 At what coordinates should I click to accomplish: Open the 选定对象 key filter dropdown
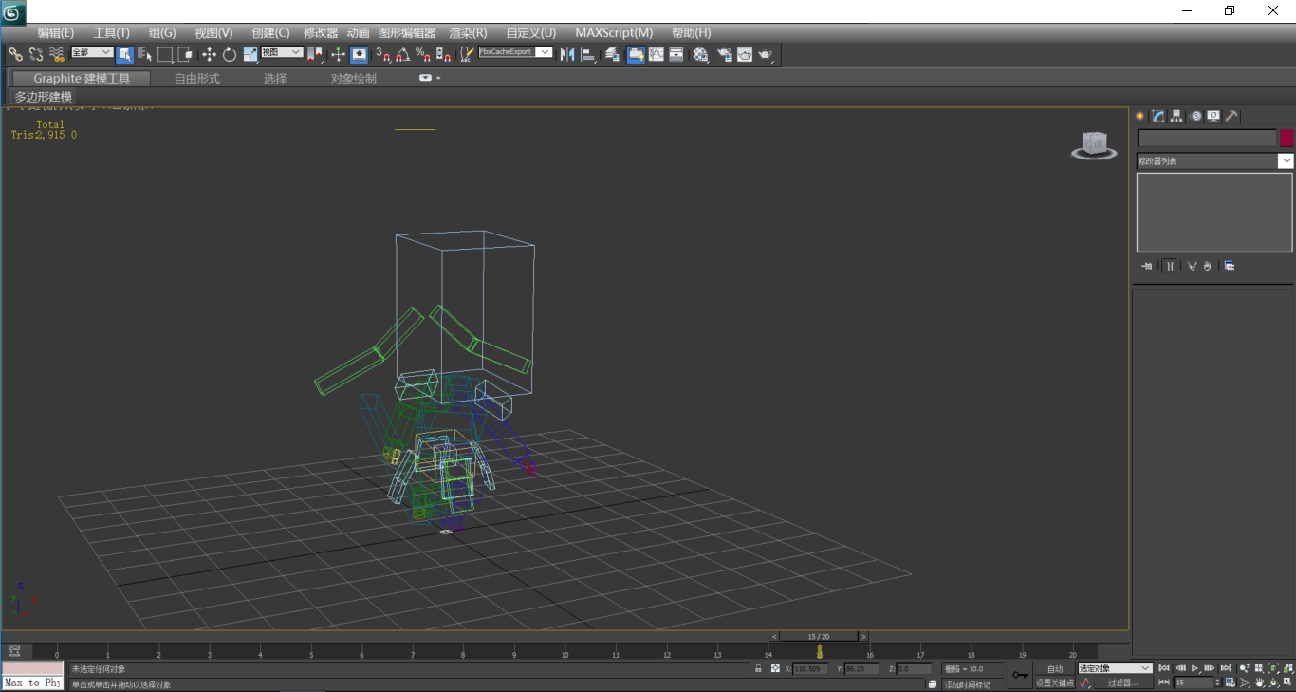[1115, 668]
